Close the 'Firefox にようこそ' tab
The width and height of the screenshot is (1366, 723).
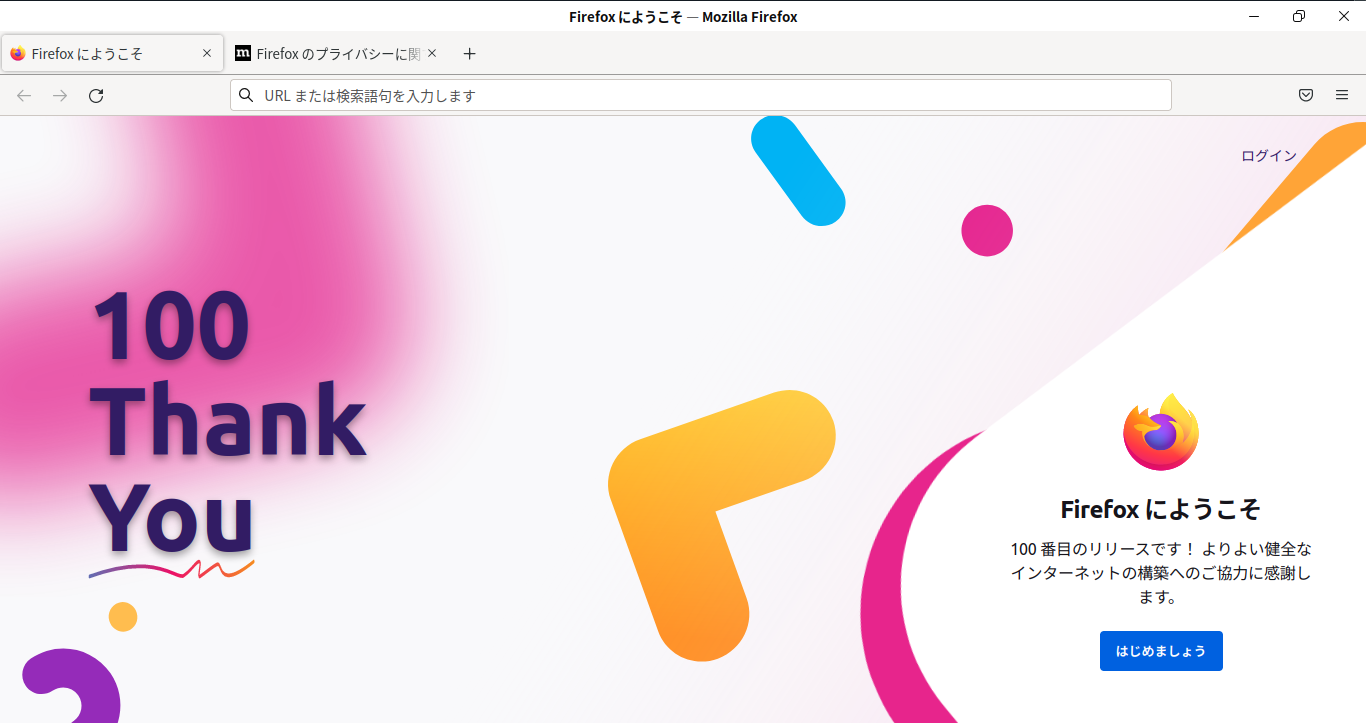tap(207, 54)
